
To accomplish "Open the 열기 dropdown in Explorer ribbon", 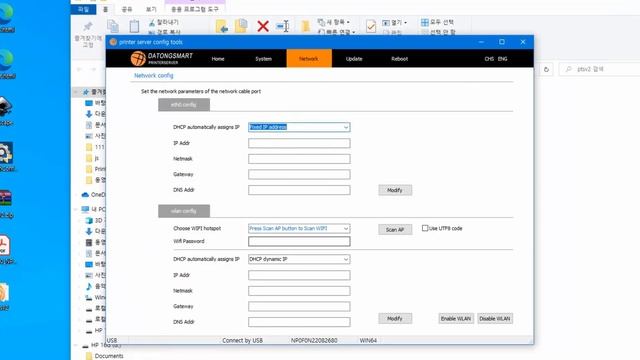I will point(394,22).
